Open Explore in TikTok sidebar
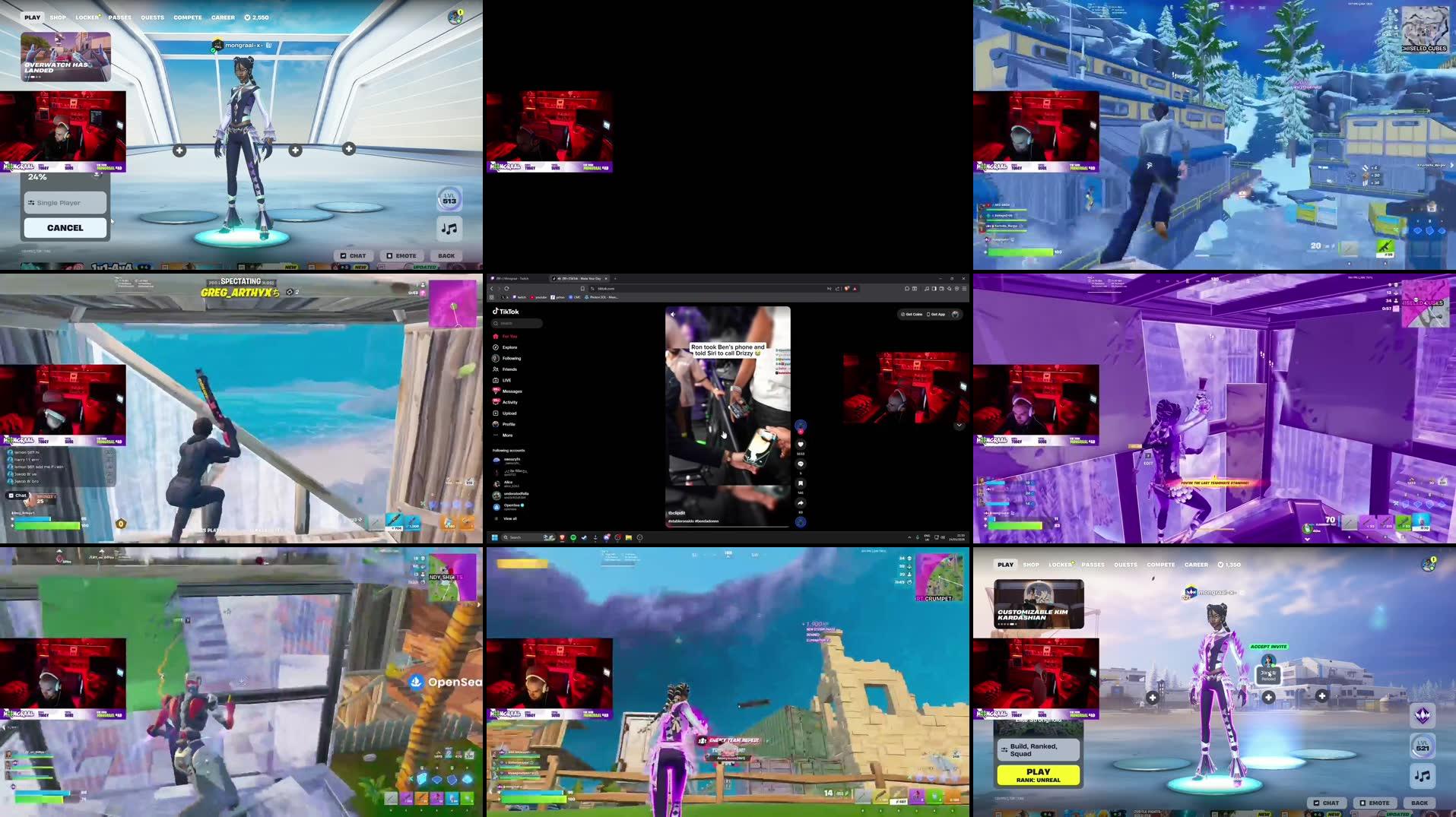 (x=506, y=347)
